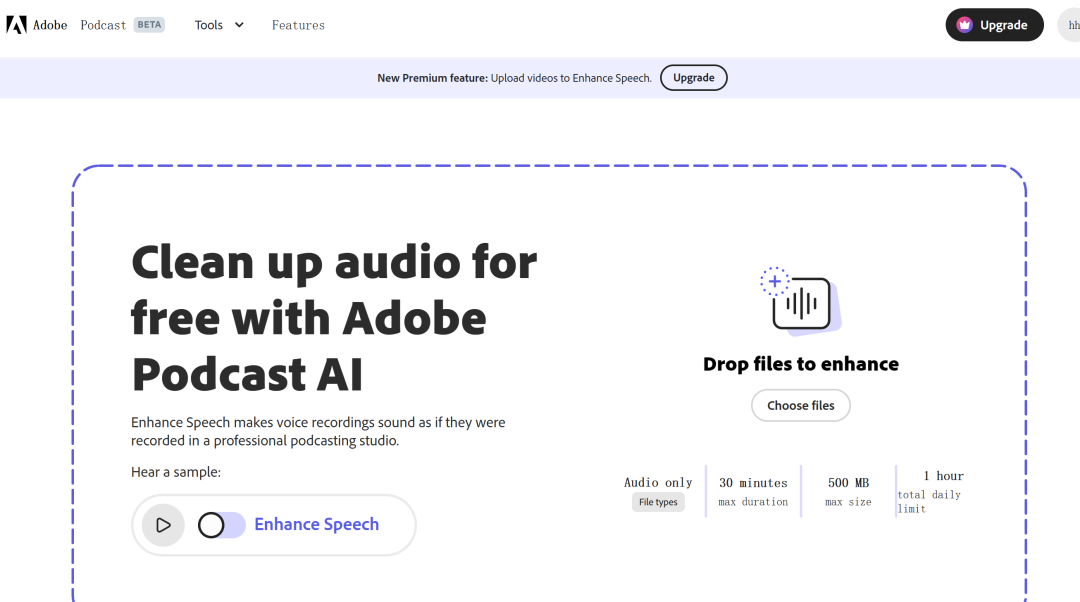Open the File types badge

[658, 502]
